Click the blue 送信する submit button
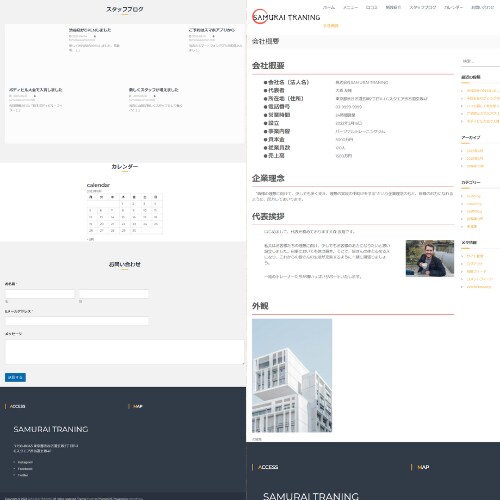 15,377
